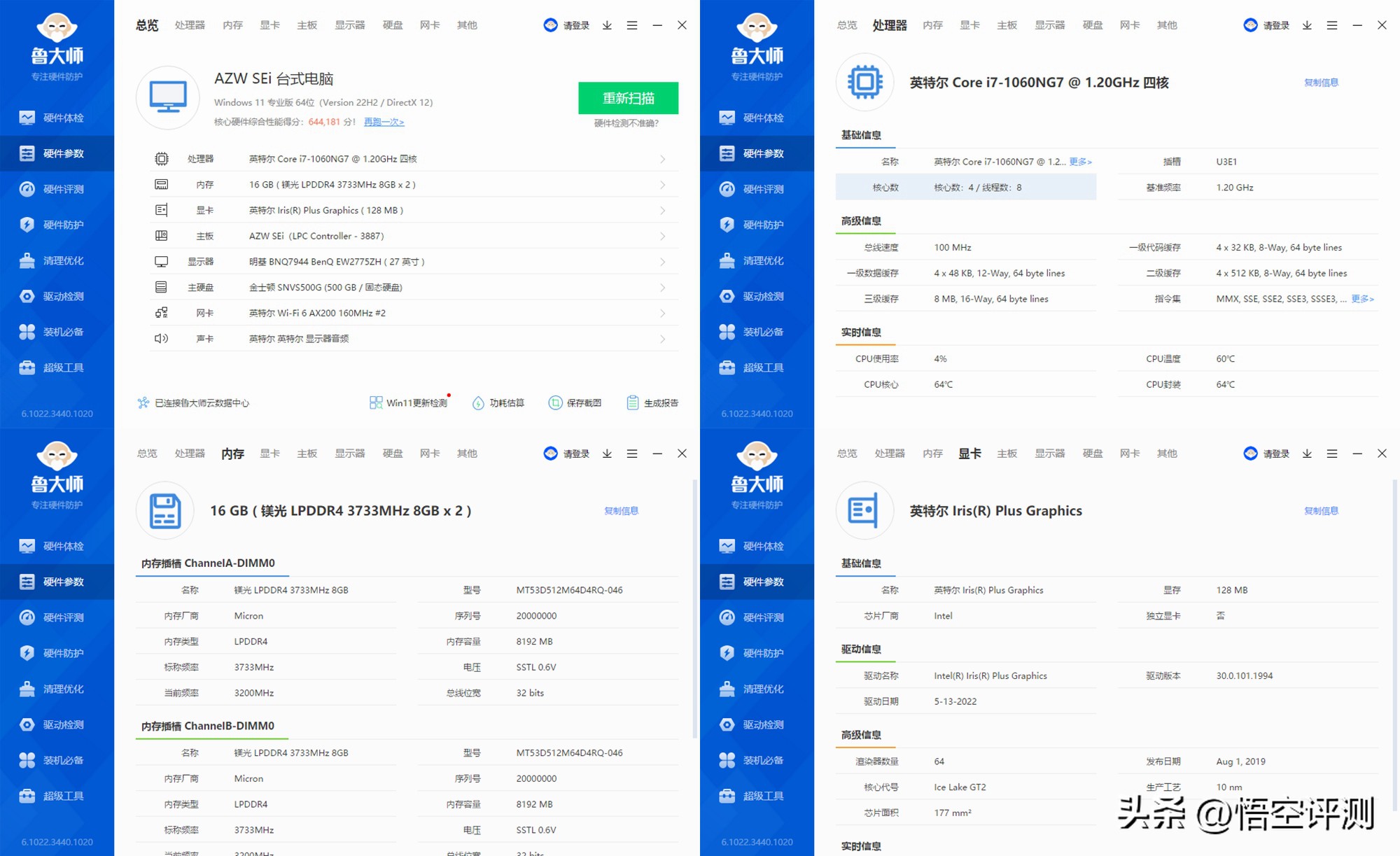Click the download arrow icon near 请登录
The width and height of the screenshot is (1400, 856).
[x=606, y=24]
